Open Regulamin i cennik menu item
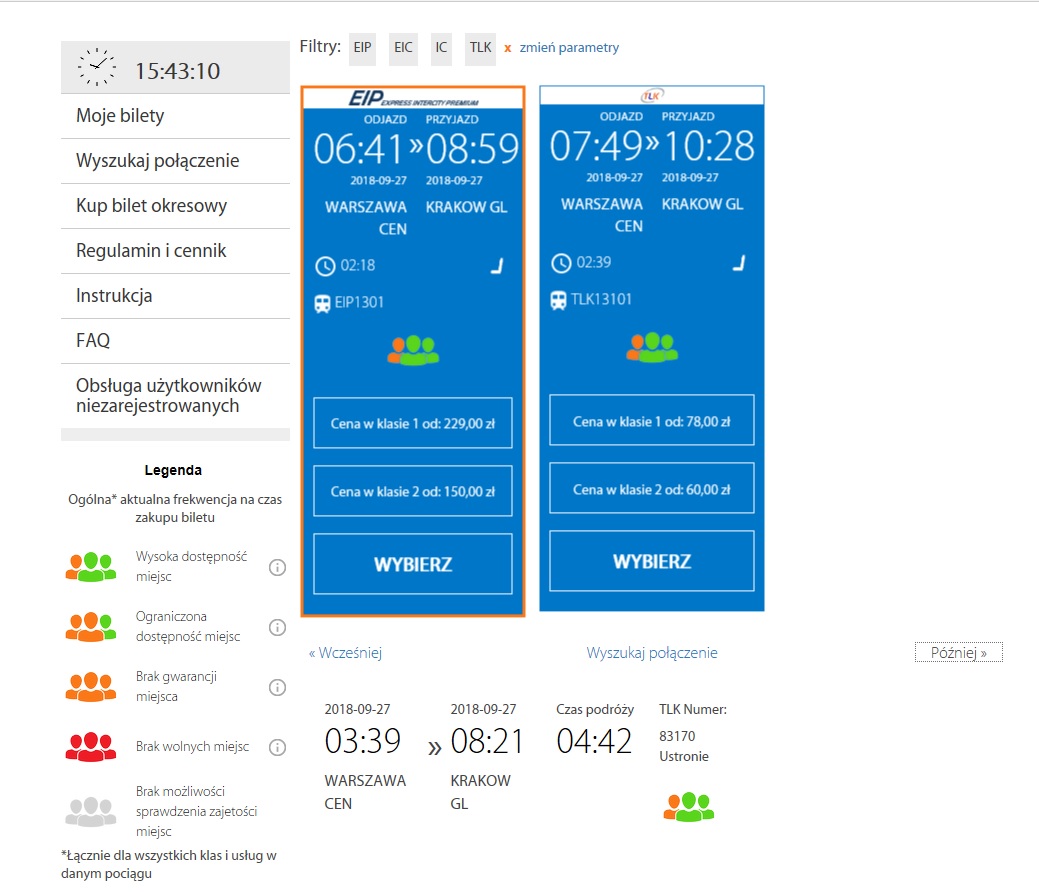This screenshot has height=892, width=1039. point(176,251)
